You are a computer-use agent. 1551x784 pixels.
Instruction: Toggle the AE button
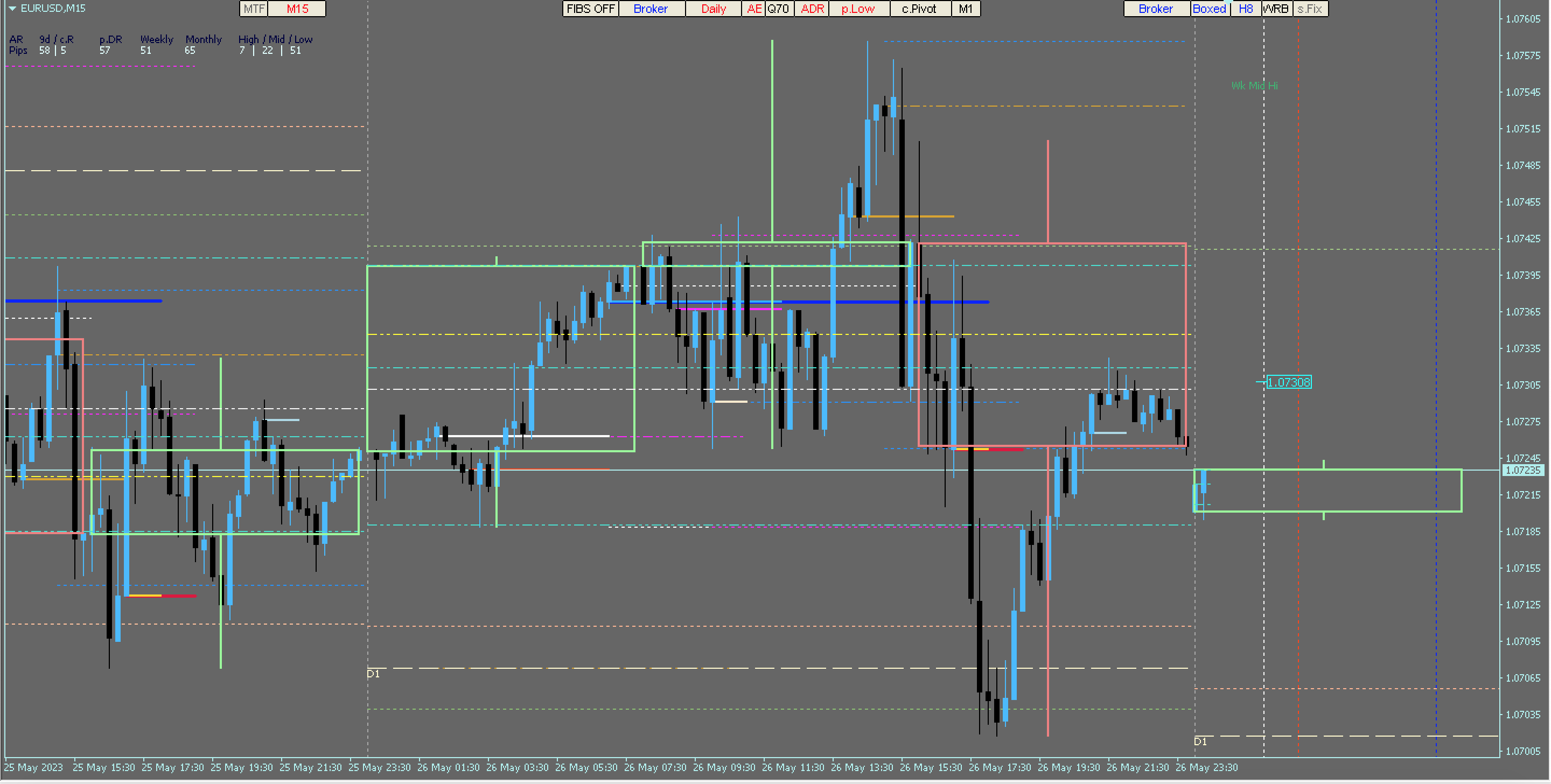pos(754,9)
